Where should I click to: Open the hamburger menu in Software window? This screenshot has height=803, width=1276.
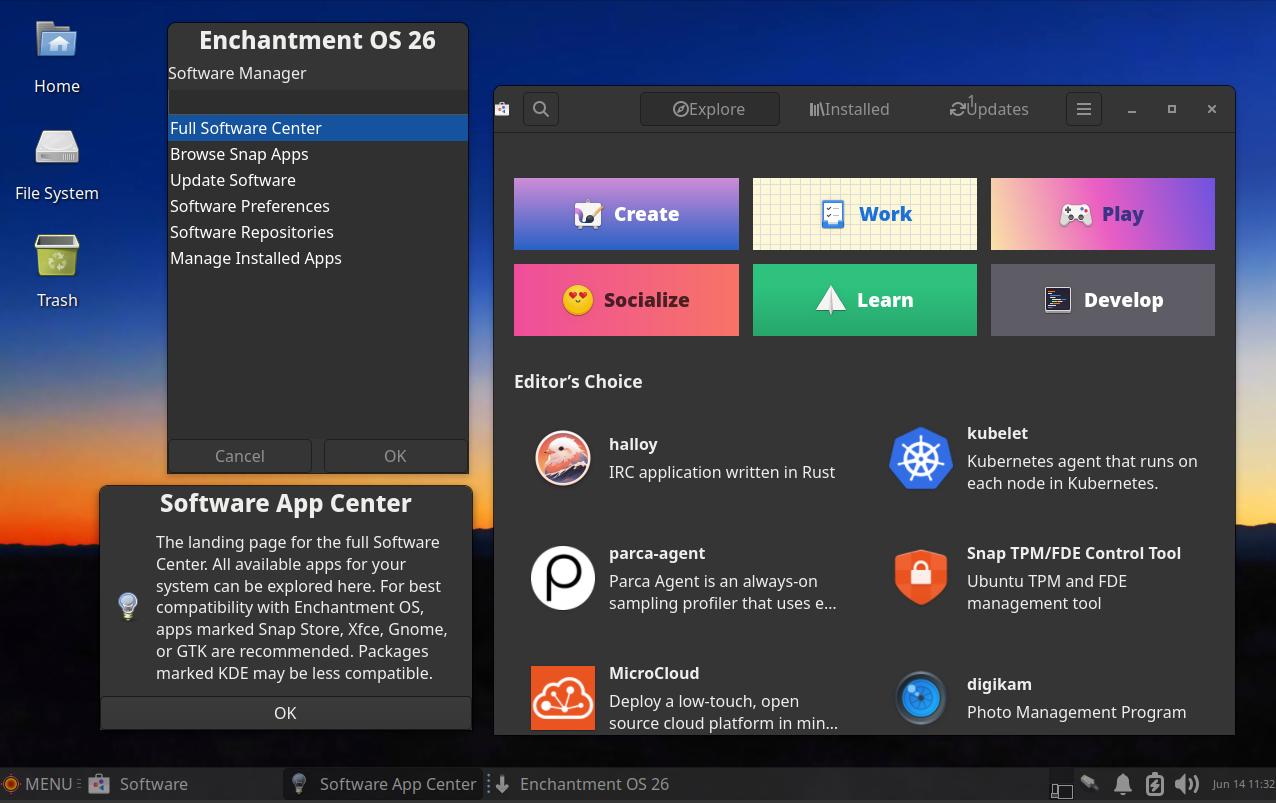coord(1083,109)
